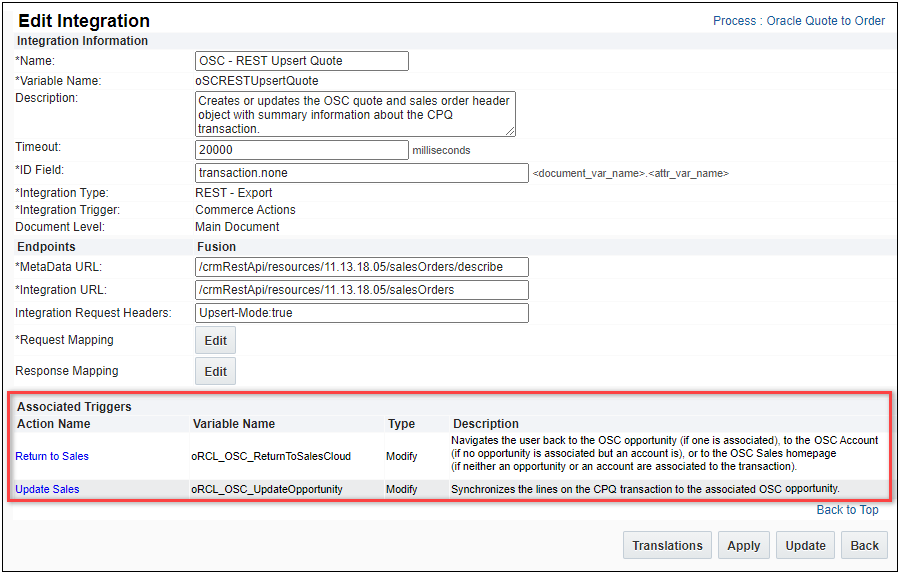The height and width of the screenshot is (574, 900).
Task: Click the Integration Request Headers field
Action: click(362, 313)
